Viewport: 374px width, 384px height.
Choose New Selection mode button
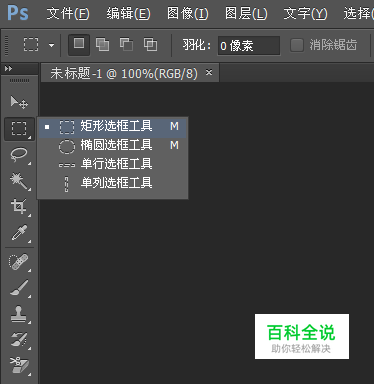click(x=79, y=45)
